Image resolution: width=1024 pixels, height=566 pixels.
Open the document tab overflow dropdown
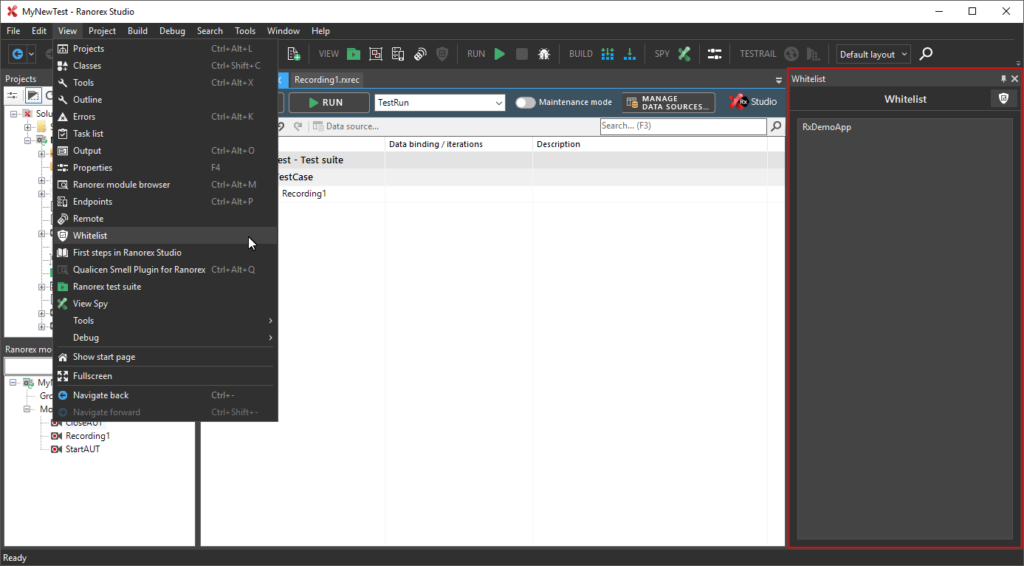point(778,80)
